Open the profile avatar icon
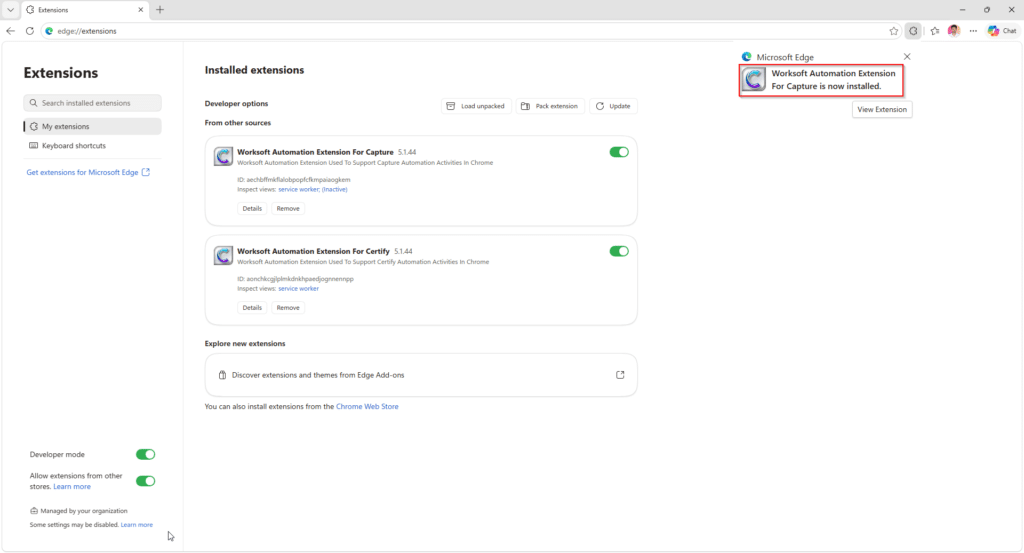 (954, 31)
